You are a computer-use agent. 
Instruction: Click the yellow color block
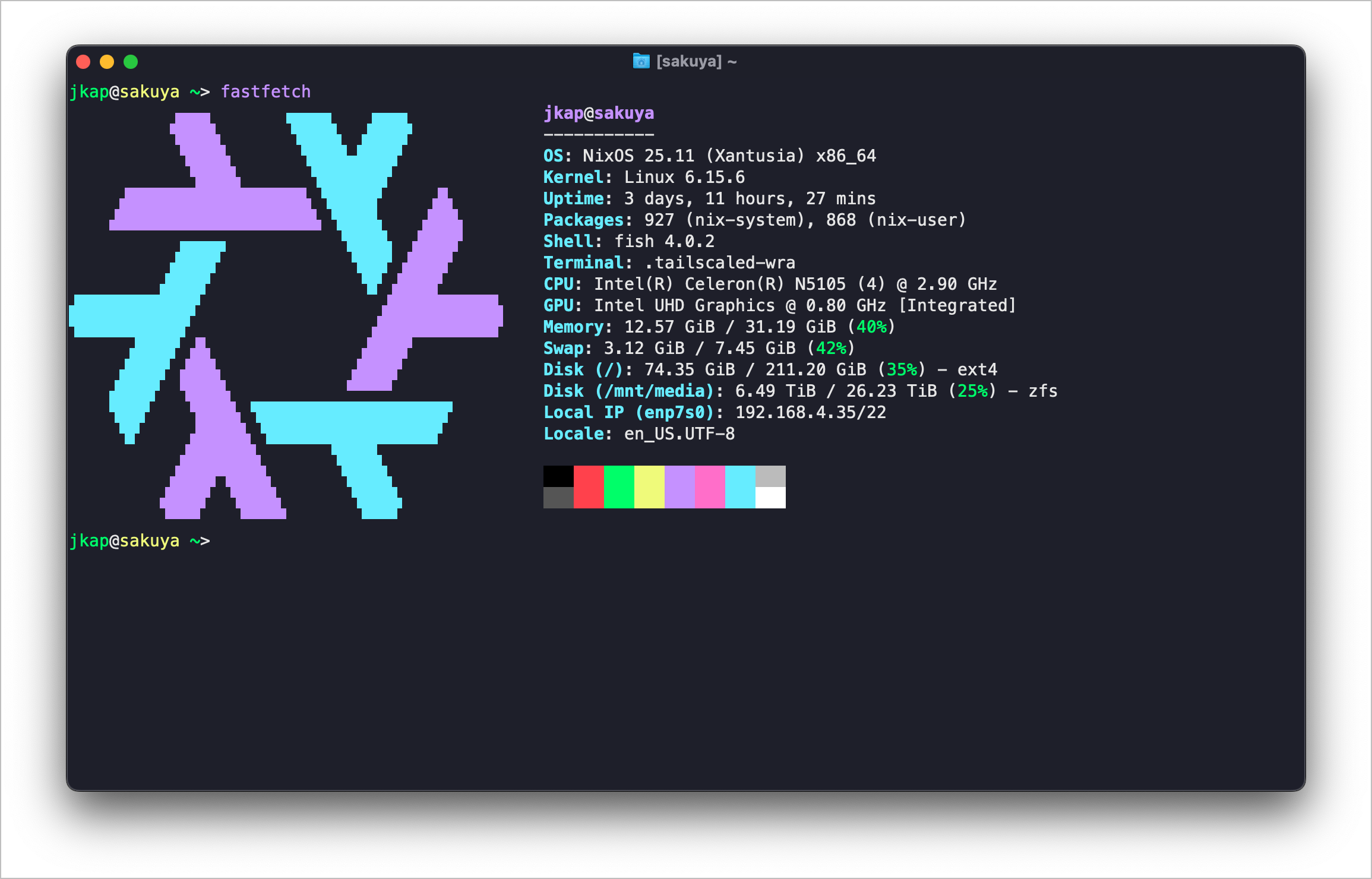click(649, 487)
